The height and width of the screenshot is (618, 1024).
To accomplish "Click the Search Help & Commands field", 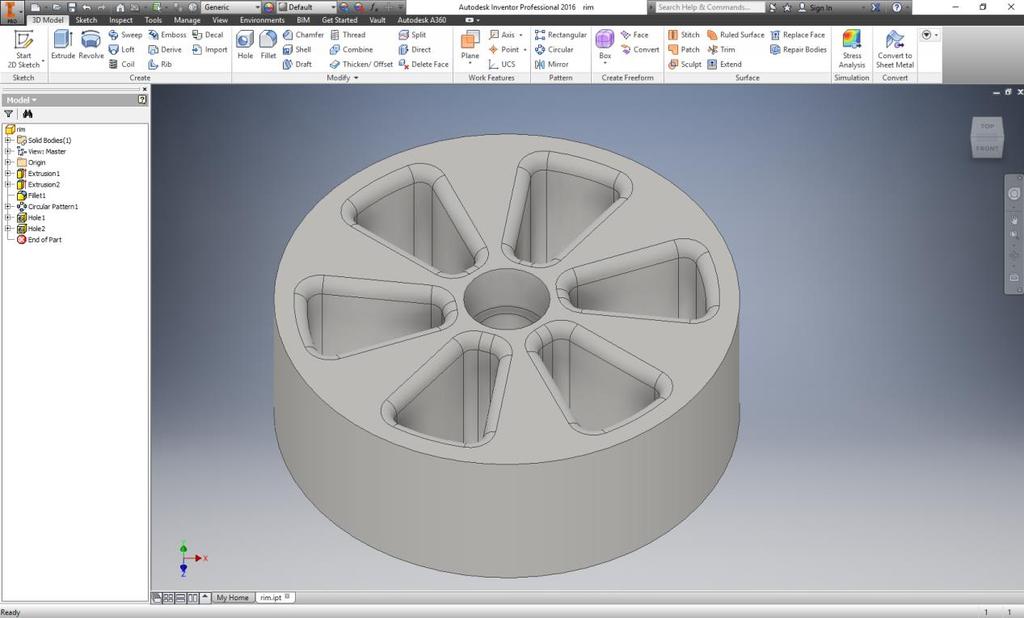I will [x=709, y=7].
